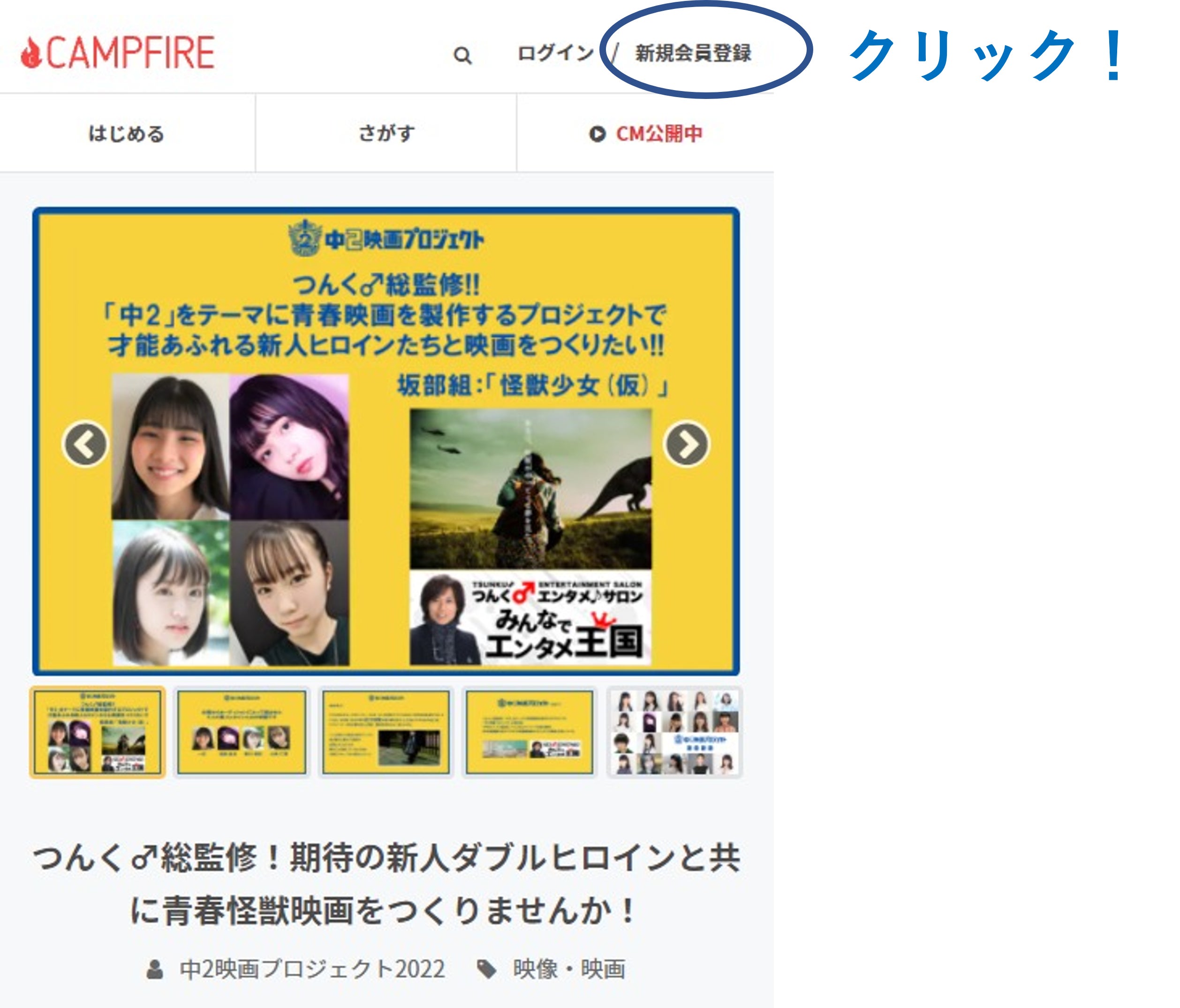This screenshot has width=1180, height=1008.
Task: Click the main yellow project banner image
Action: pos(386,319)
